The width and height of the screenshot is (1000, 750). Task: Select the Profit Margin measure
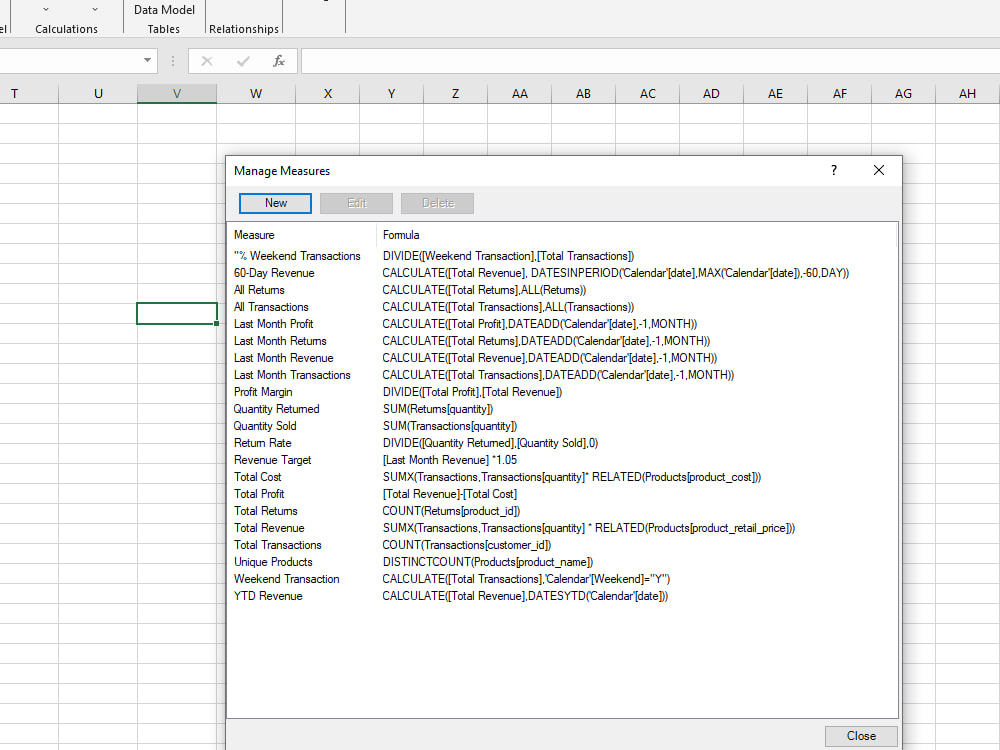(x=262, y=392)
